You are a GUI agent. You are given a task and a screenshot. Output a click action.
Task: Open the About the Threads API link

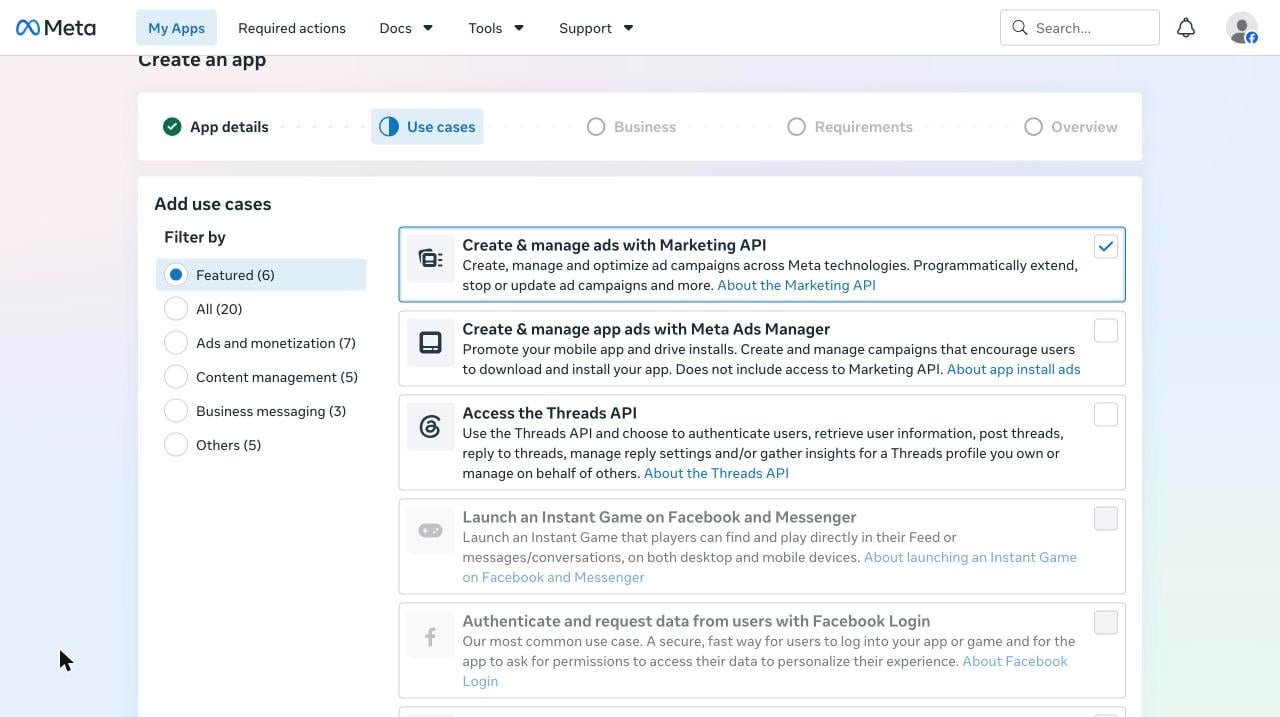tap(716, 473)
